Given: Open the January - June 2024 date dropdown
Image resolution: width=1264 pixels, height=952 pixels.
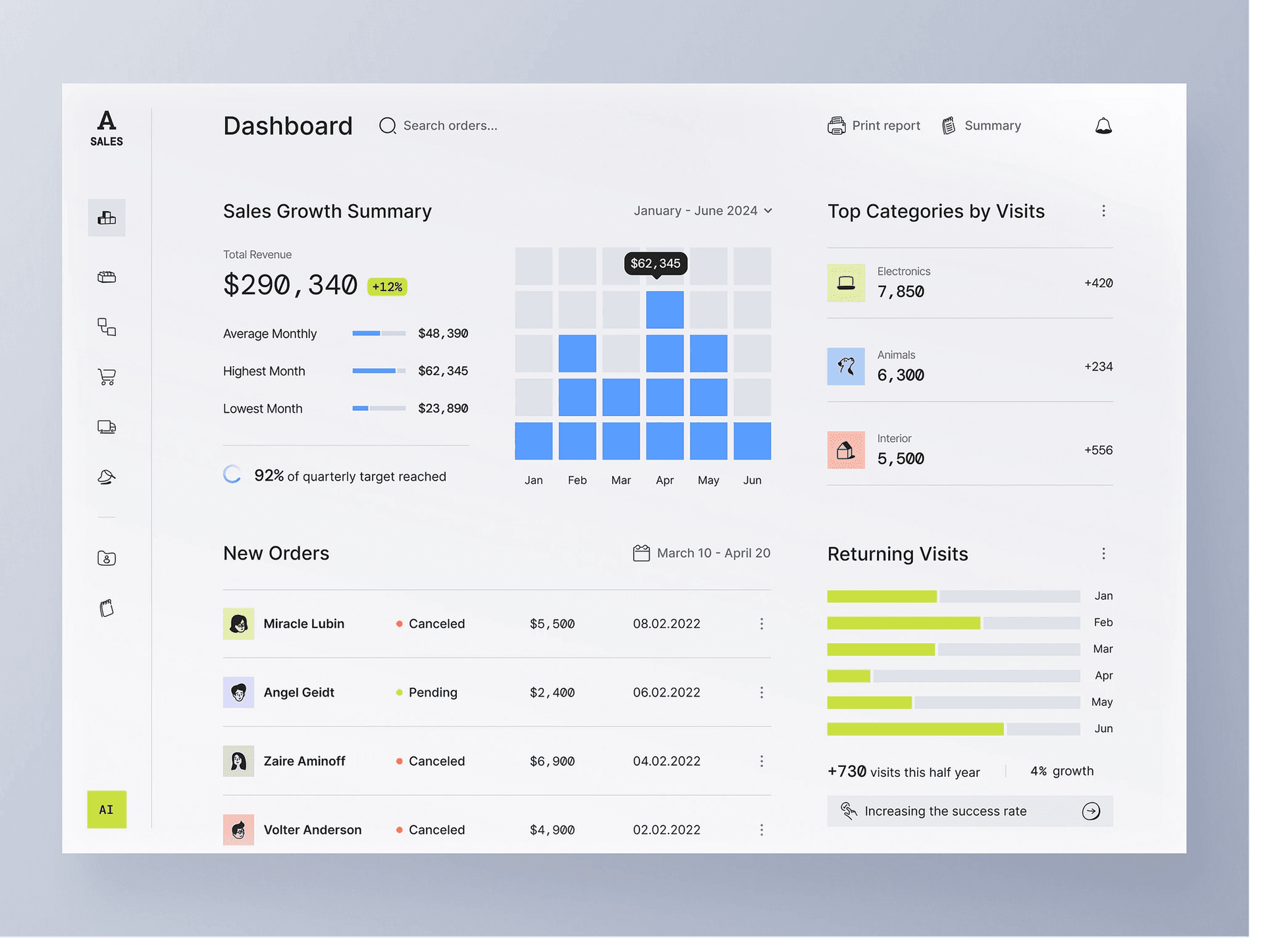Looking at the screenshot, I should pos(702,211).
